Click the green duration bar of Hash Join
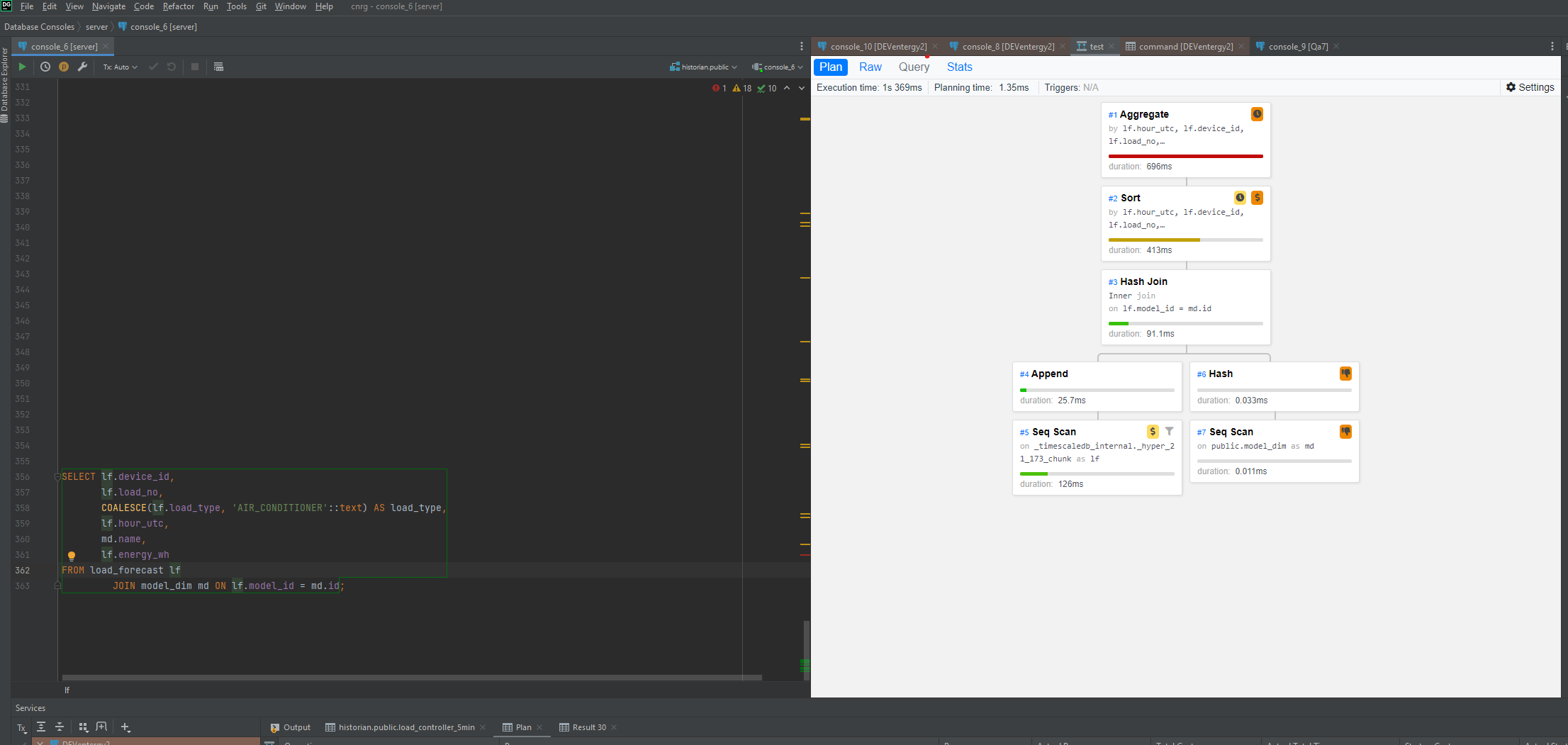 (1118, 323)
